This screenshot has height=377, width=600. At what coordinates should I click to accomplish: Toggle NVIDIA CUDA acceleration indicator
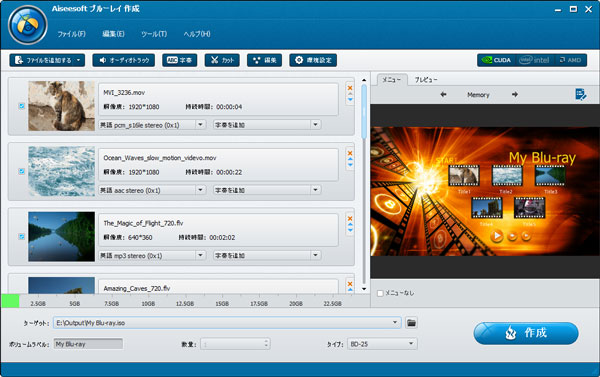coord(496,60)
